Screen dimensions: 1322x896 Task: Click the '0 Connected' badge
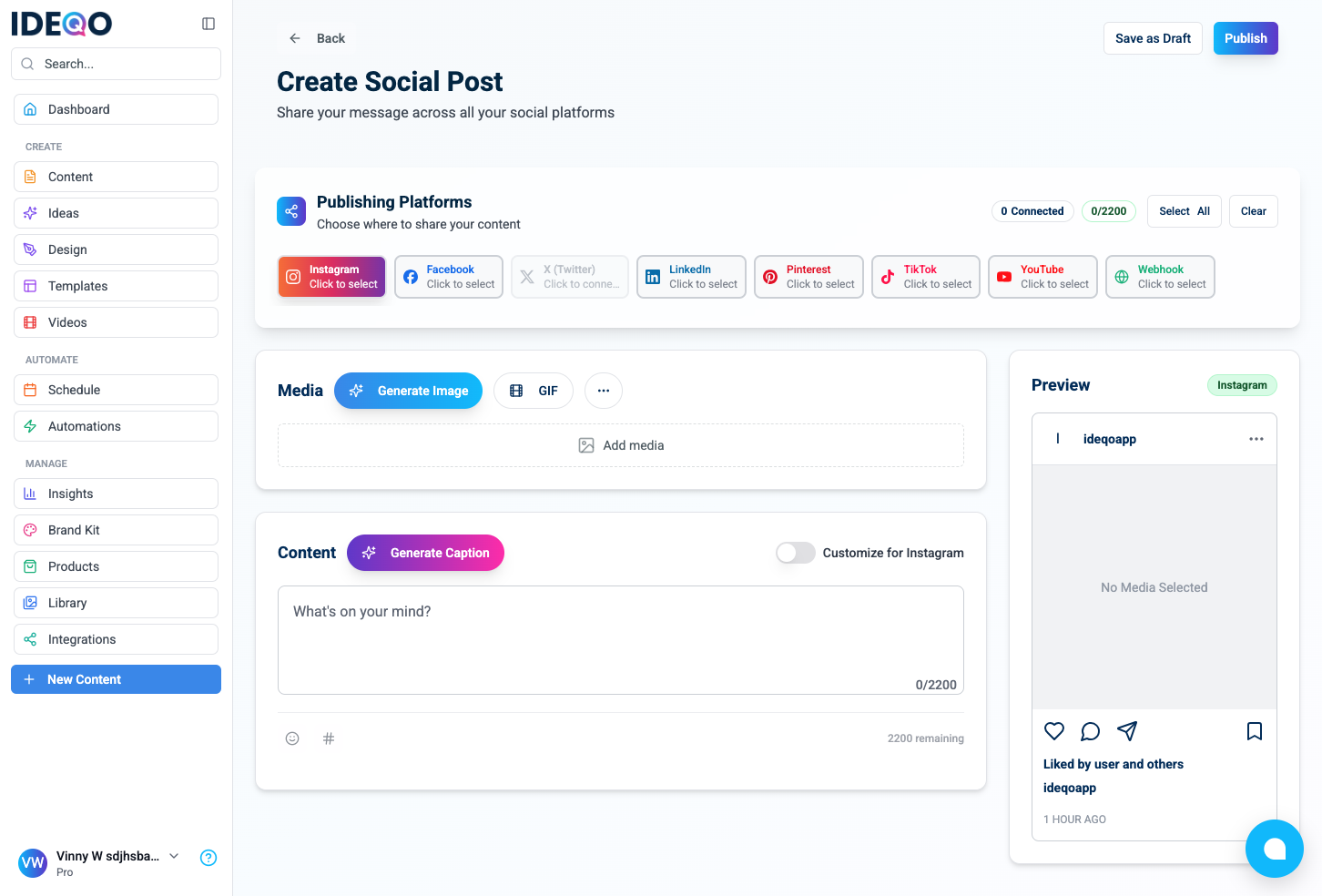[1032, 211]
